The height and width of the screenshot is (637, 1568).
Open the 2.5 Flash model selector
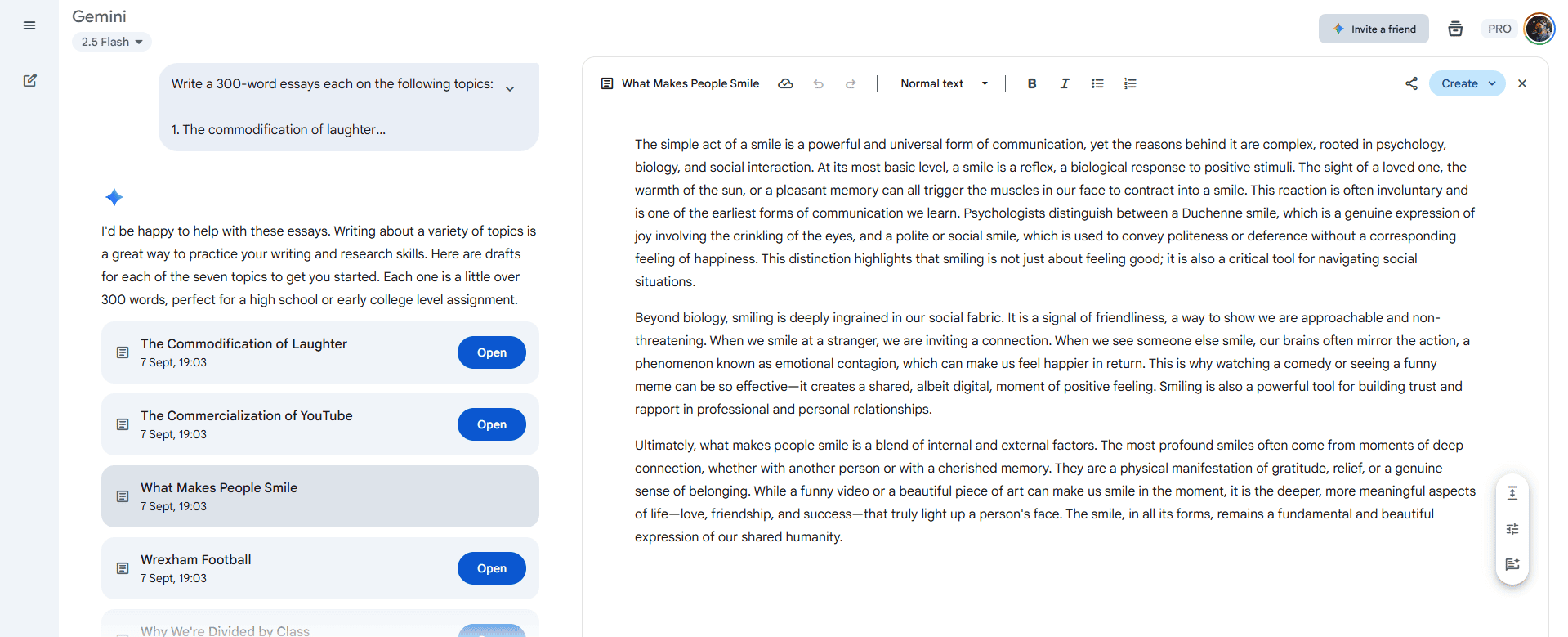[x=112, y=42]
